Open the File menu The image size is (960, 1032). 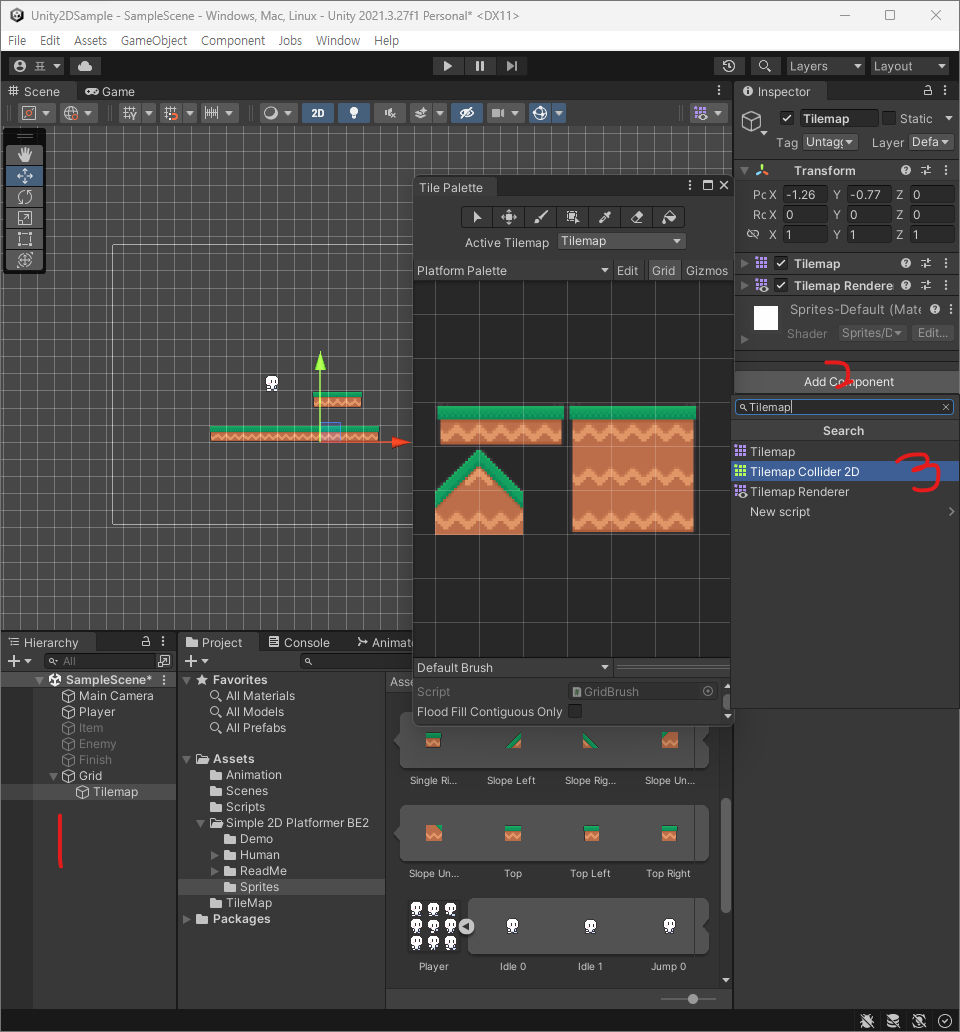tap(17, 41)
